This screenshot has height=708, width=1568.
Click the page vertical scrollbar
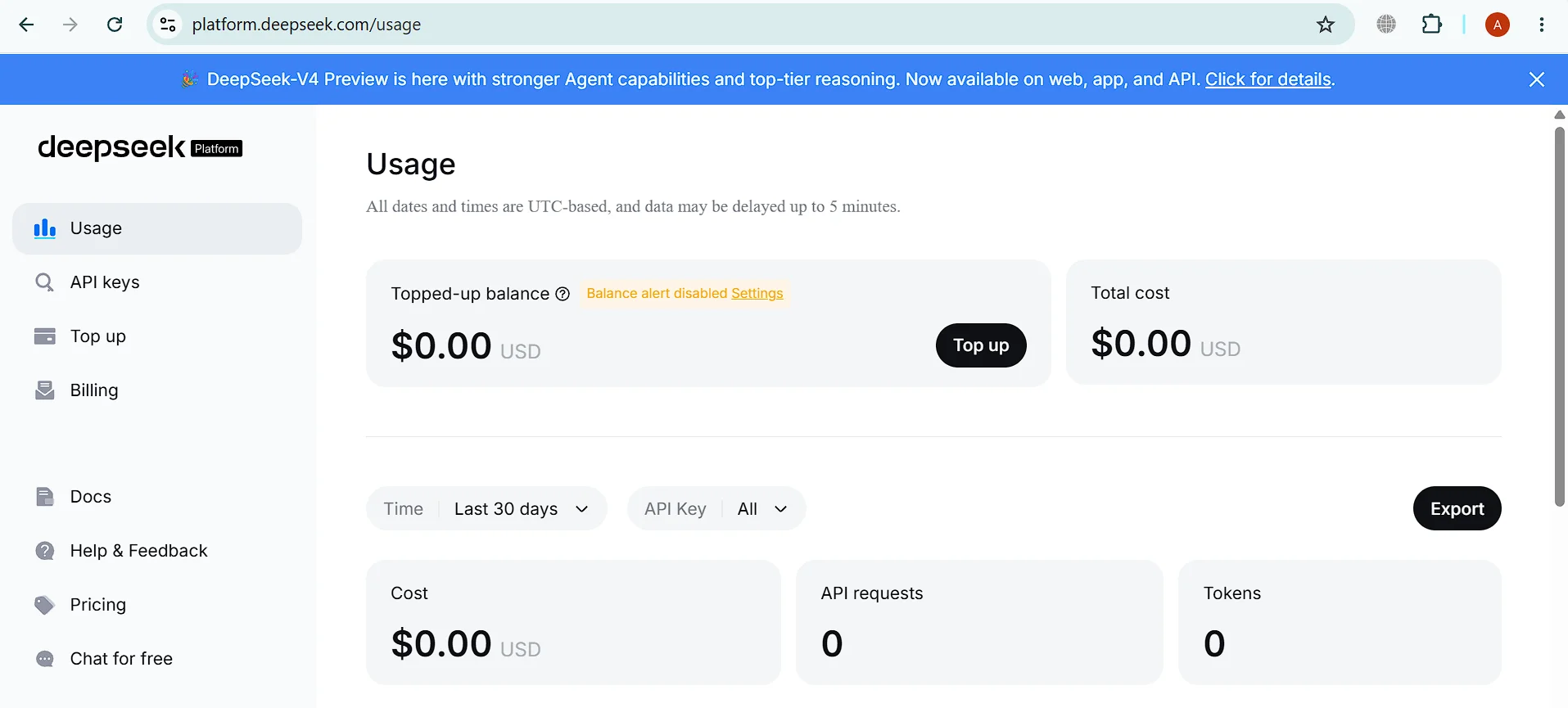pos(1560,316)
